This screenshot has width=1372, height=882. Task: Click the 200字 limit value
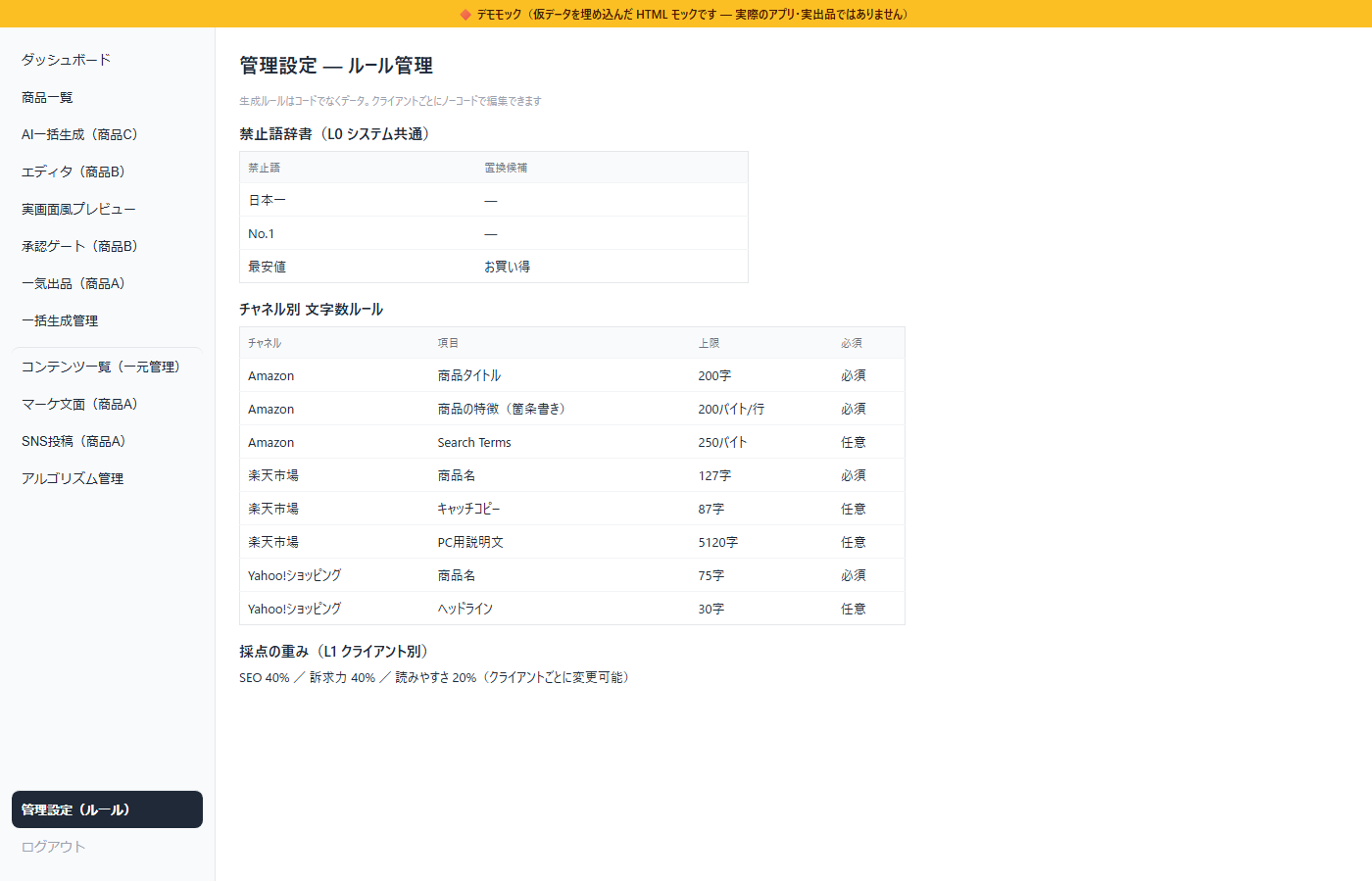point(714,375)
